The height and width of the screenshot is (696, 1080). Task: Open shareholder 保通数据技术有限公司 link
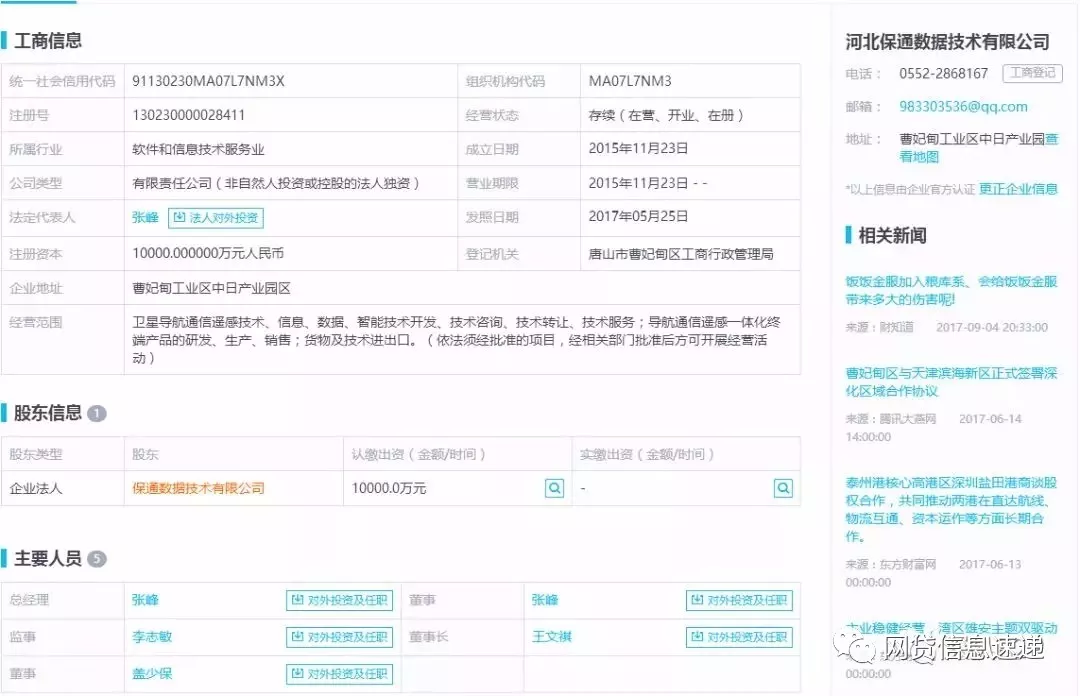[x=198, y=489]
